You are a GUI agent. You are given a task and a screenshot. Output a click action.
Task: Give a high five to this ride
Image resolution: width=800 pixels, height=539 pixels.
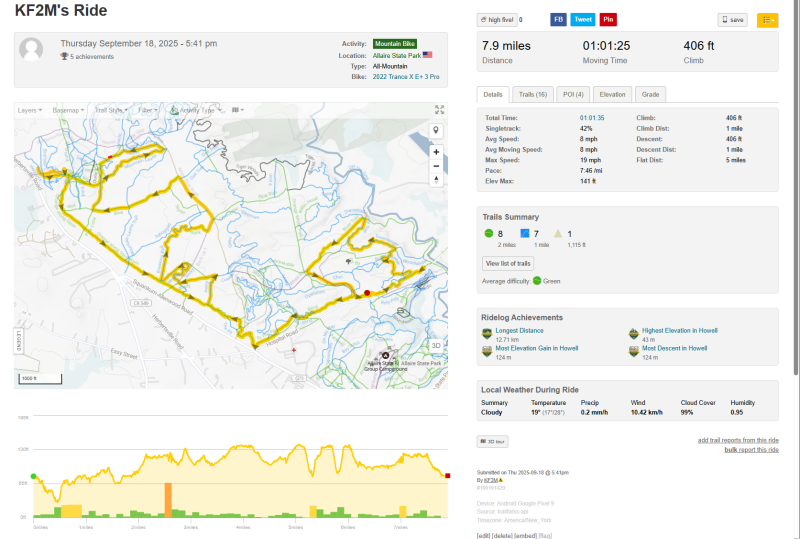pos(497,19)
